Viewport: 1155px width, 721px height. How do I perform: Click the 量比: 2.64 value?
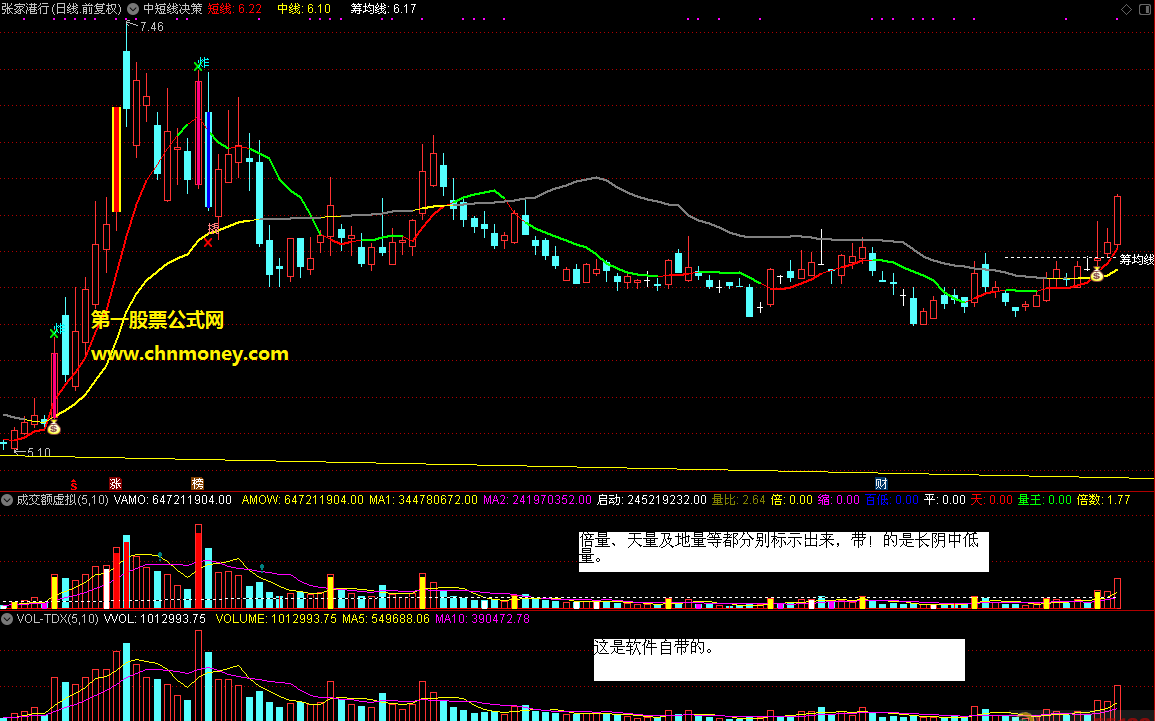pos(738,499)
